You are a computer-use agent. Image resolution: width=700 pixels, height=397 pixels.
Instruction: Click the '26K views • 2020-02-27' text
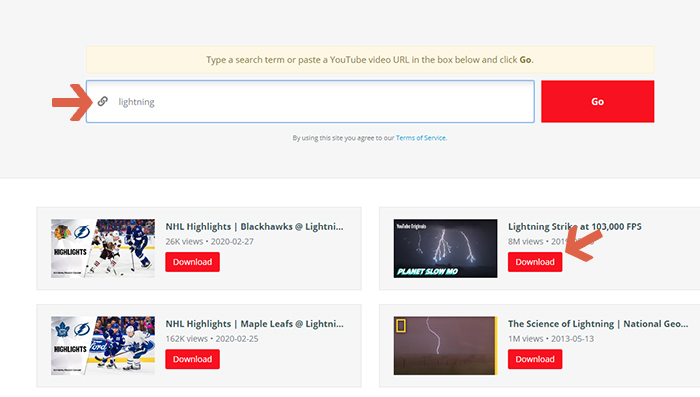[x=209, y=242]
